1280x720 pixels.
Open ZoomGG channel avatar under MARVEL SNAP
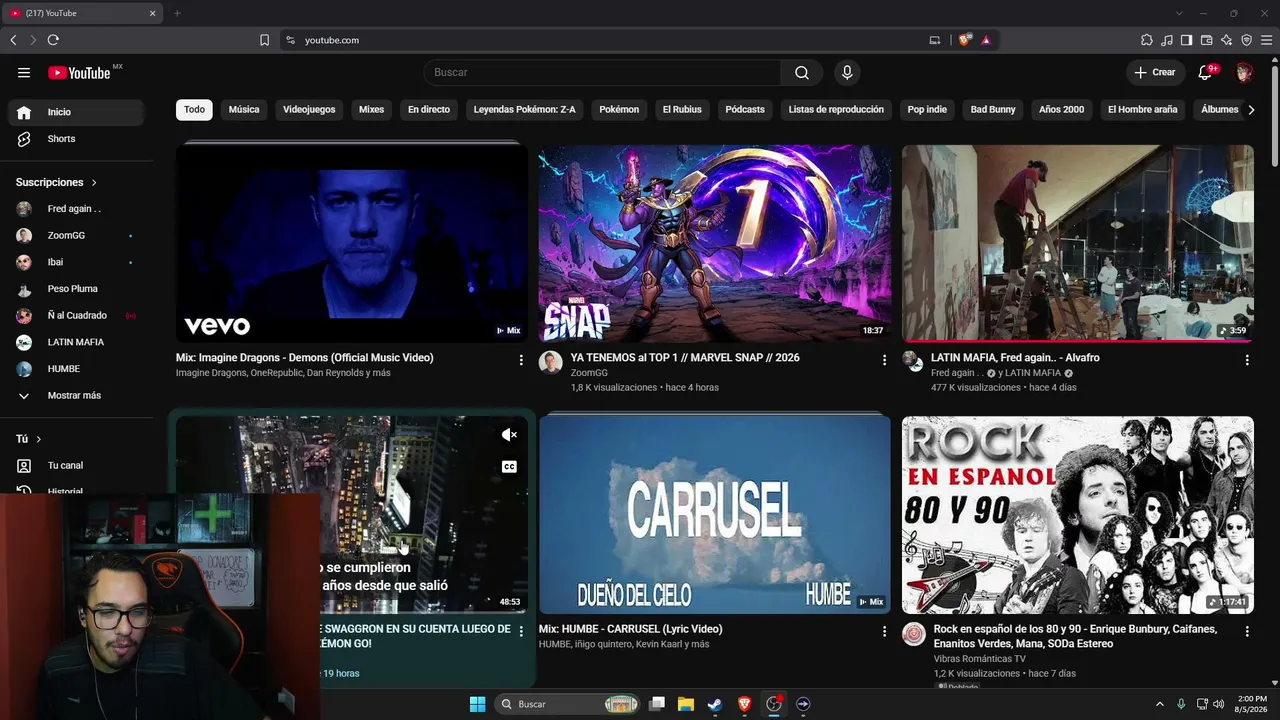pos(551,362)
